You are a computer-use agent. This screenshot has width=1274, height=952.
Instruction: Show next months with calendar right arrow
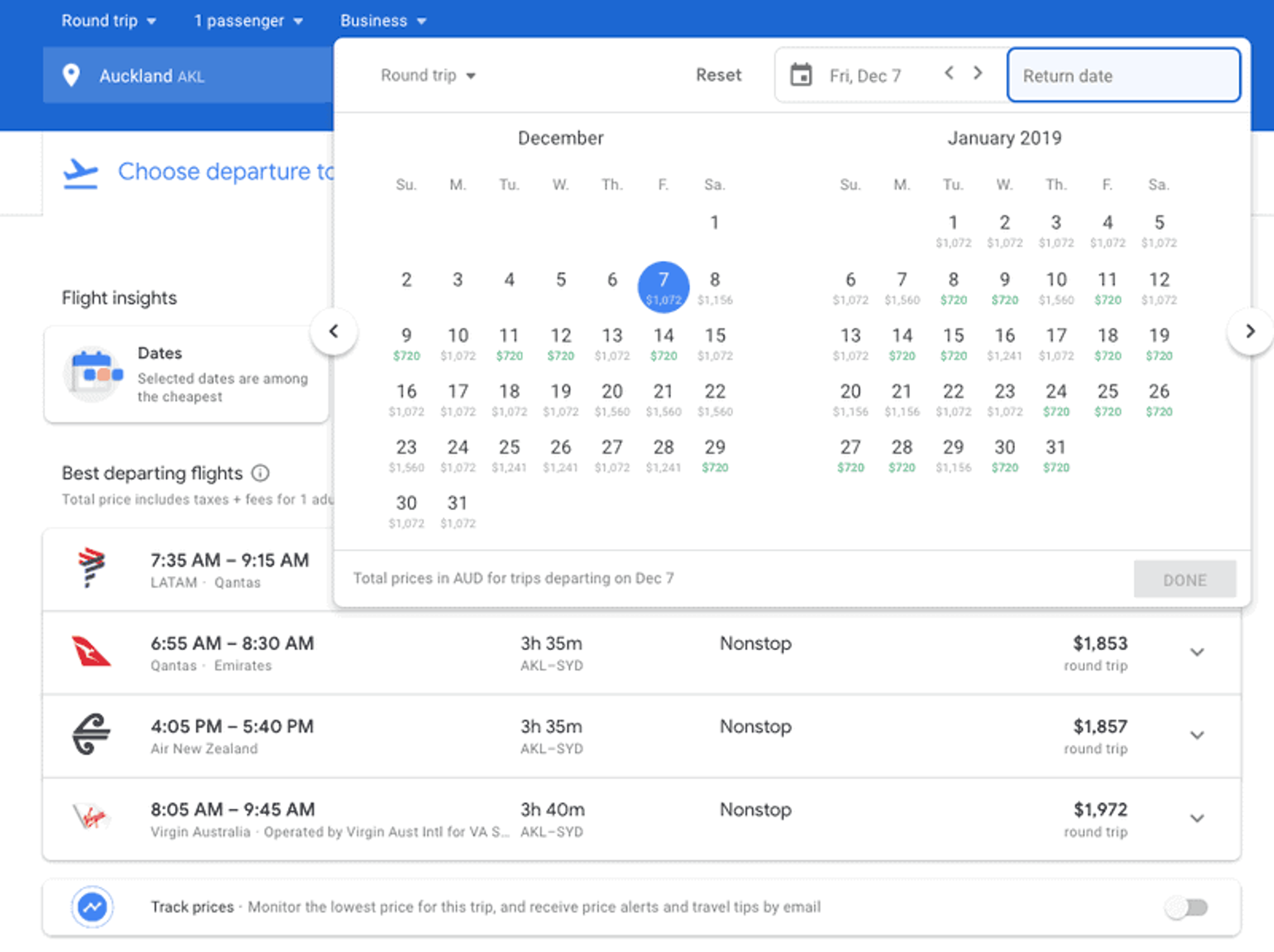[1249, 331]
